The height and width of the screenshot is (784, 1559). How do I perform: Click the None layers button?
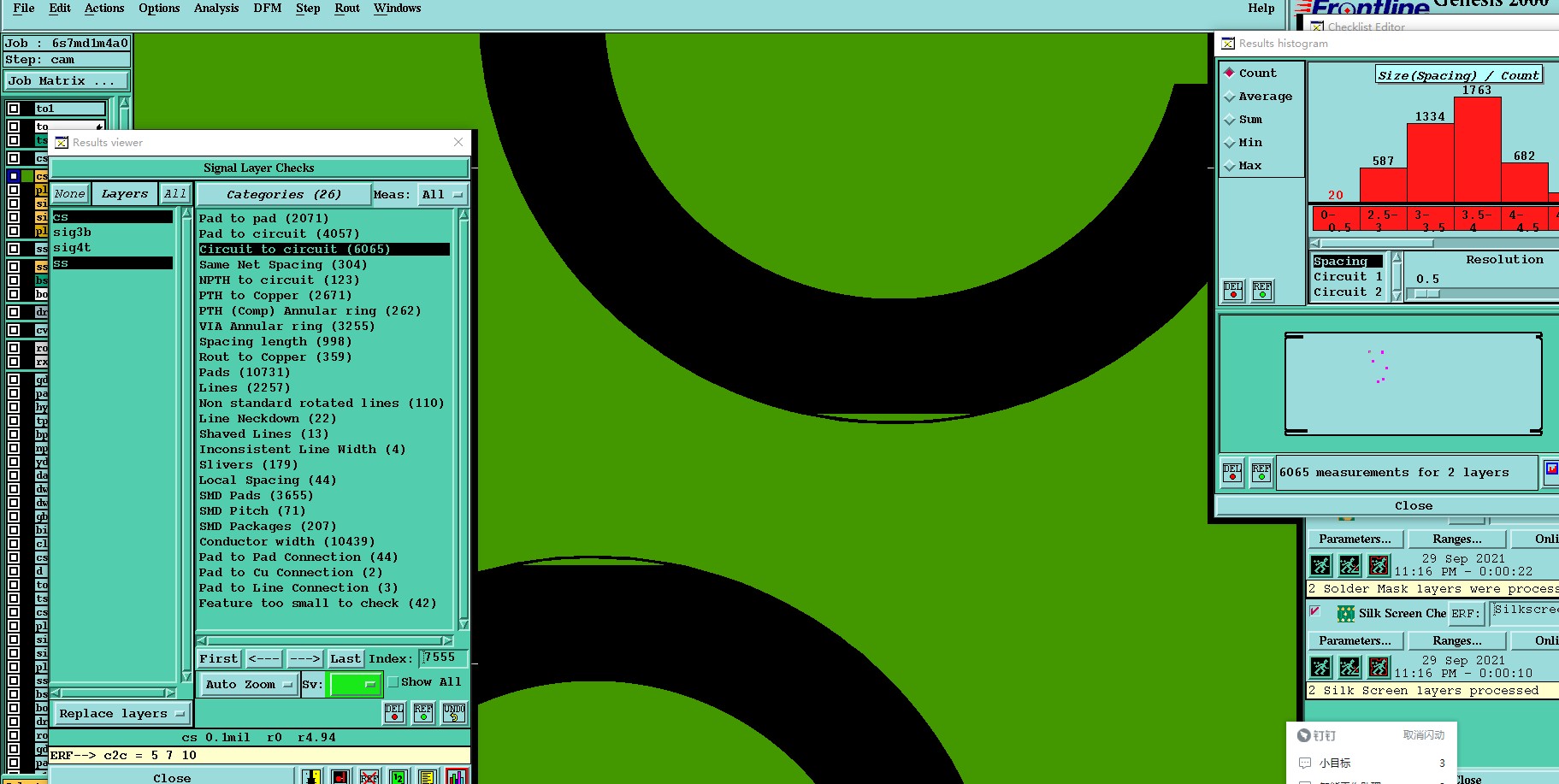coord(69,193)
